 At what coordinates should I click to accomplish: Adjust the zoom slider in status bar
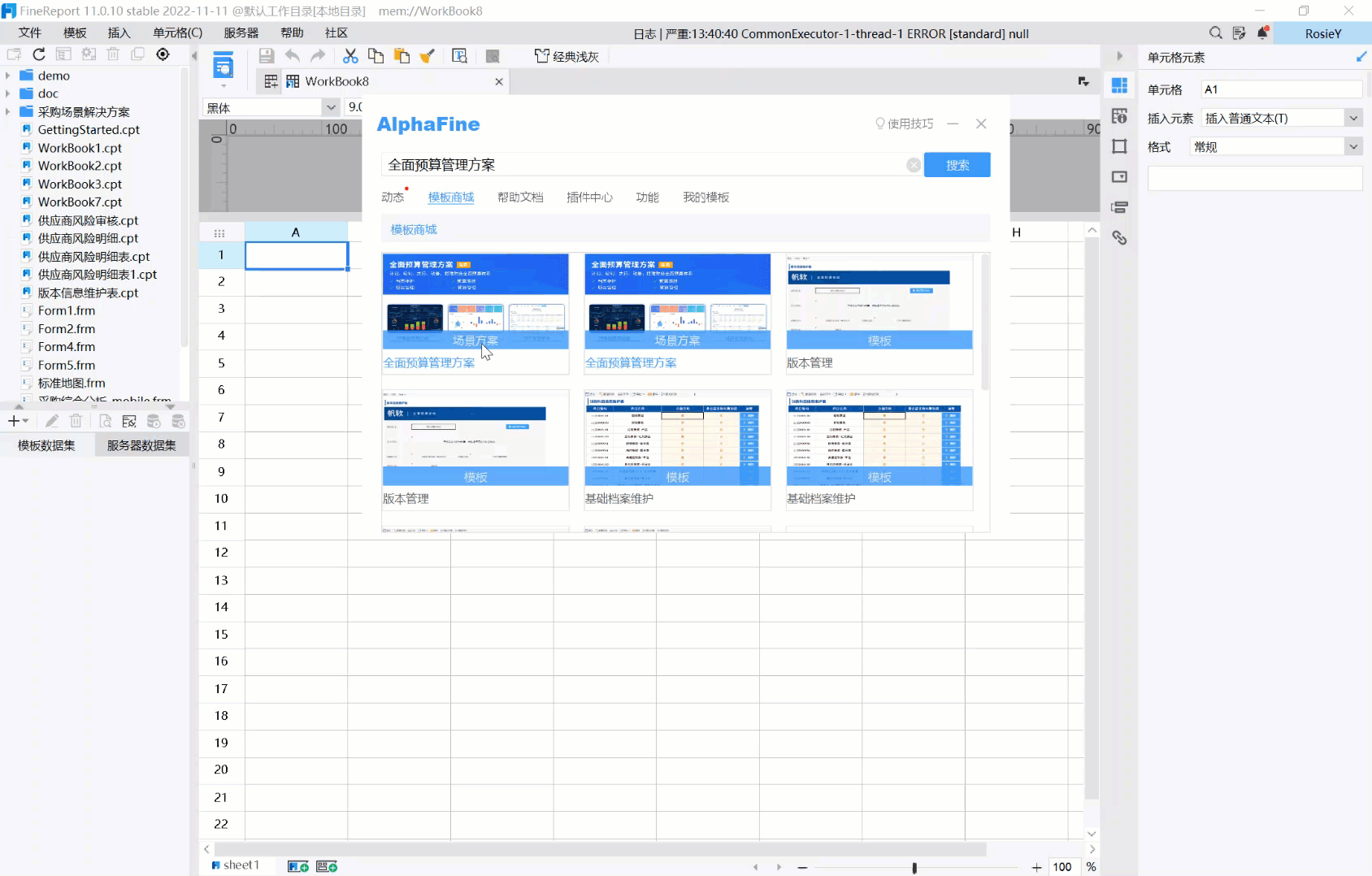[x=914, y=867]
